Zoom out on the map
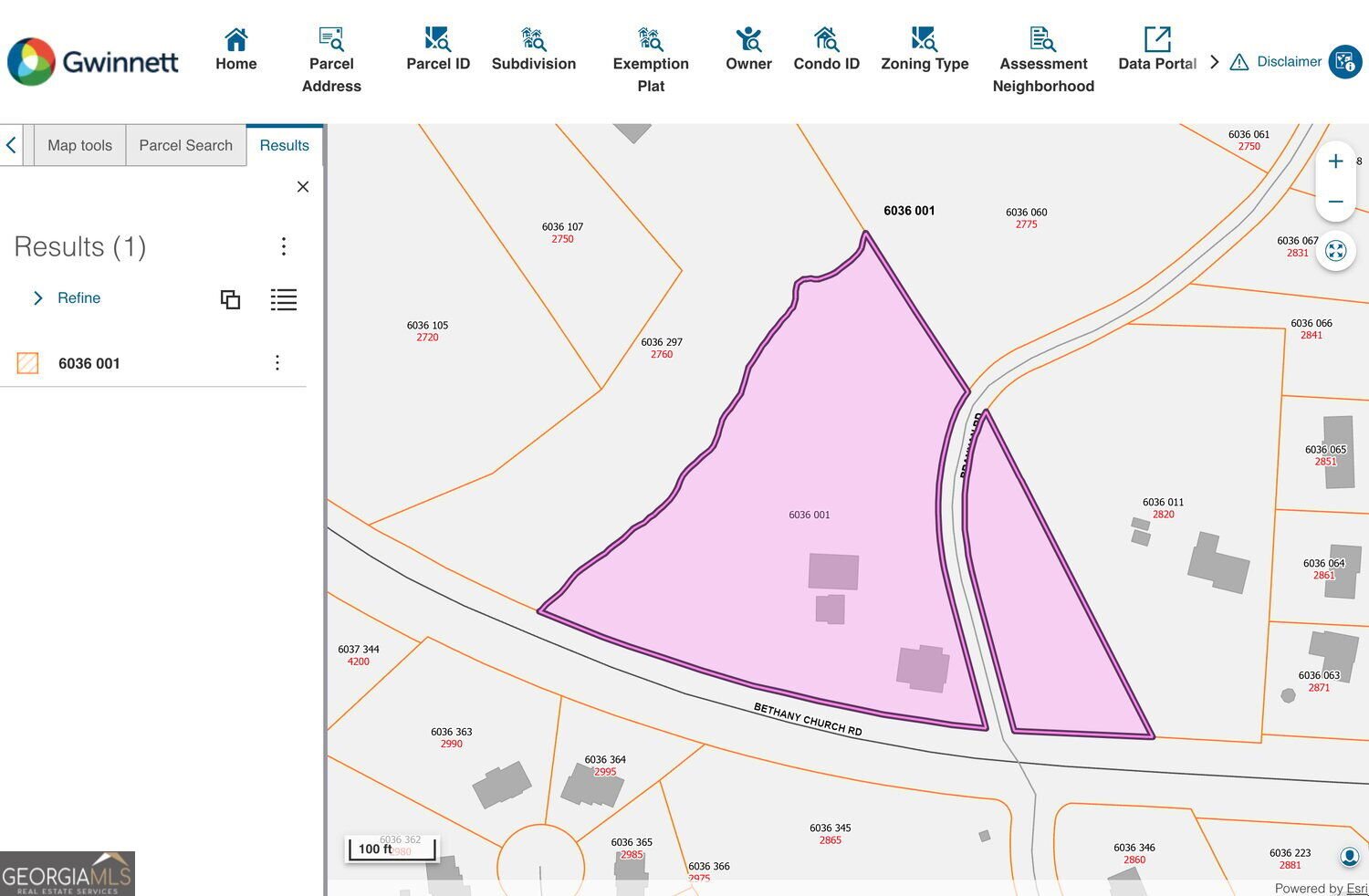 [x=1335, y=202]
